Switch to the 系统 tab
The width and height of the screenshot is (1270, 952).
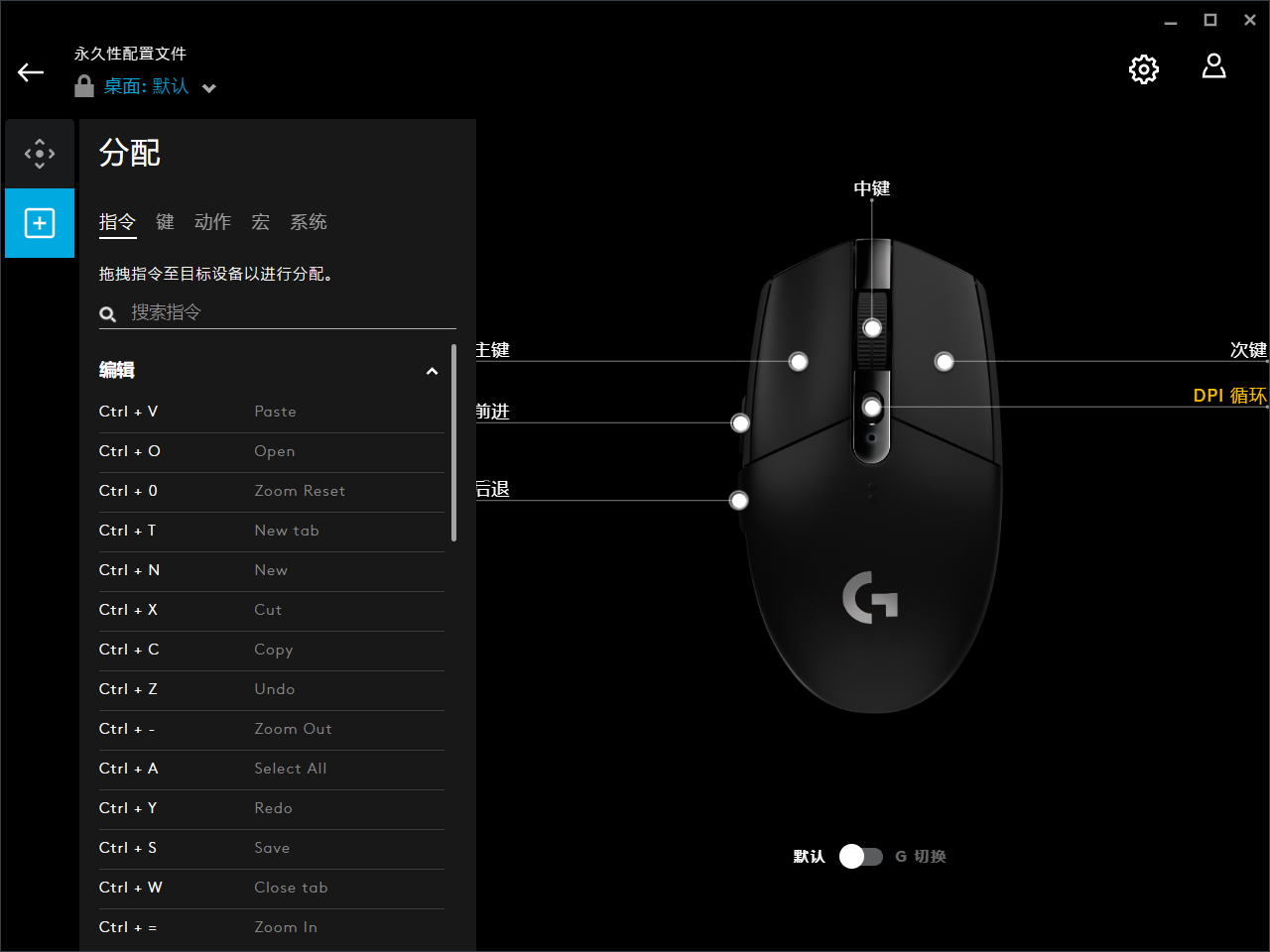coord(309,222)
